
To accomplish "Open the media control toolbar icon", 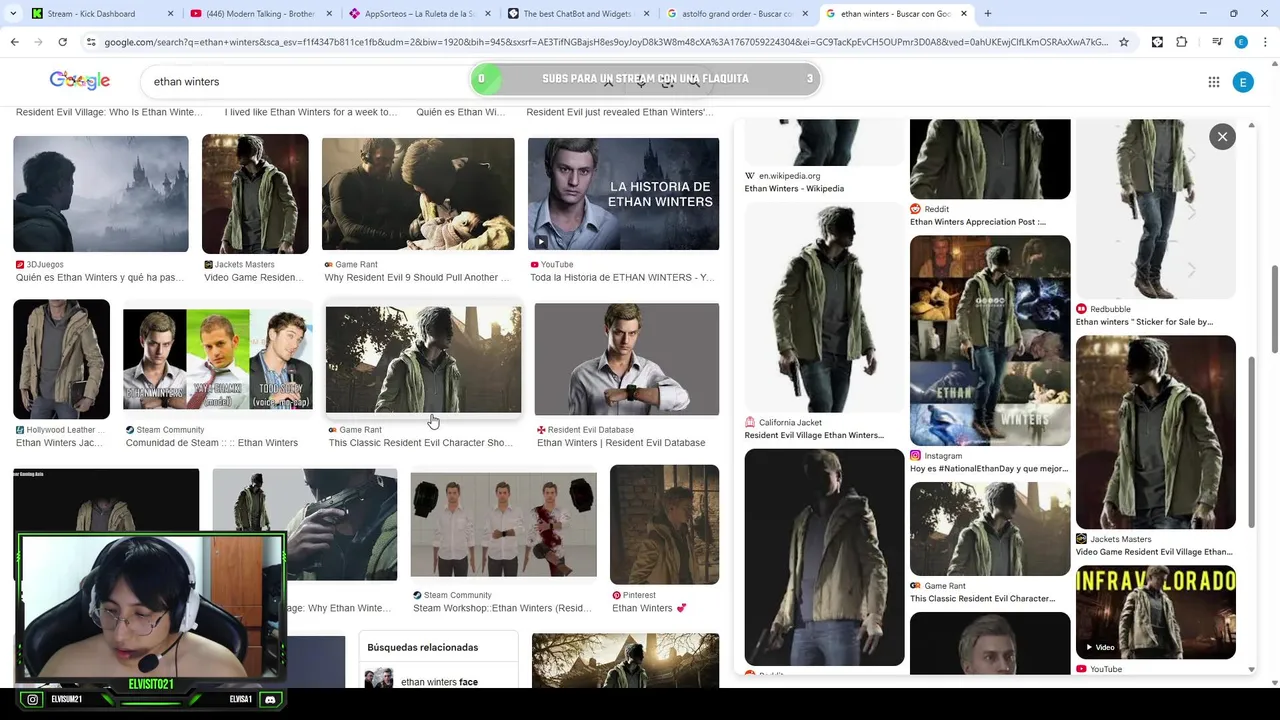I will point(1217,42).
